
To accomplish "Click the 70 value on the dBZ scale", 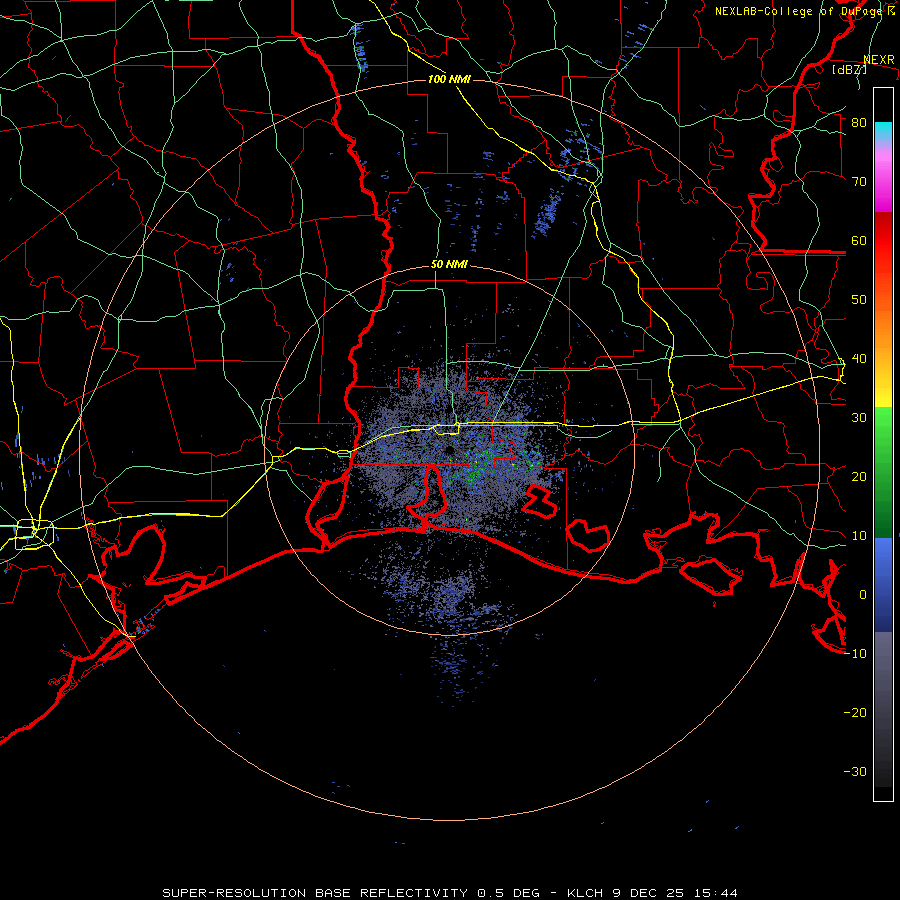I will coord(859,182).
